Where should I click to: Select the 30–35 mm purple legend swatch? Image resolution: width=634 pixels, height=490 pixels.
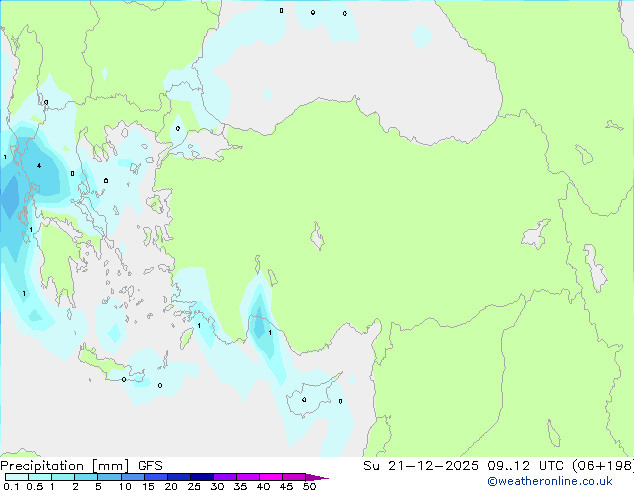225,477
